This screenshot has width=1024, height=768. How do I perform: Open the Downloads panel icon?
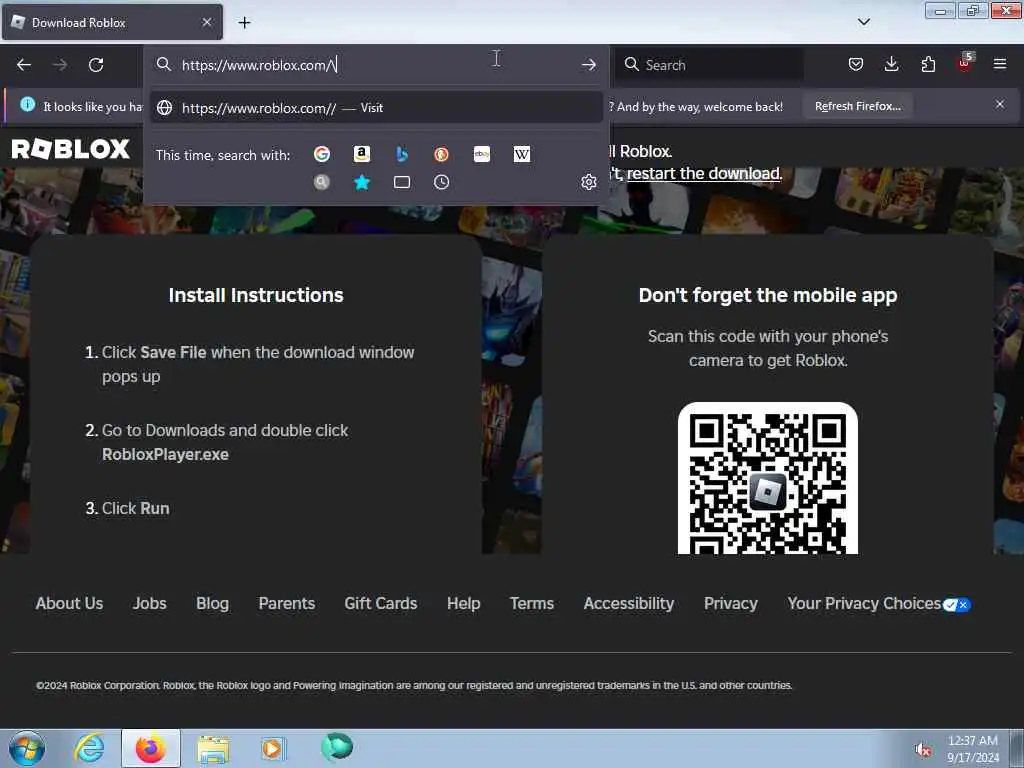tap(891, 64)
